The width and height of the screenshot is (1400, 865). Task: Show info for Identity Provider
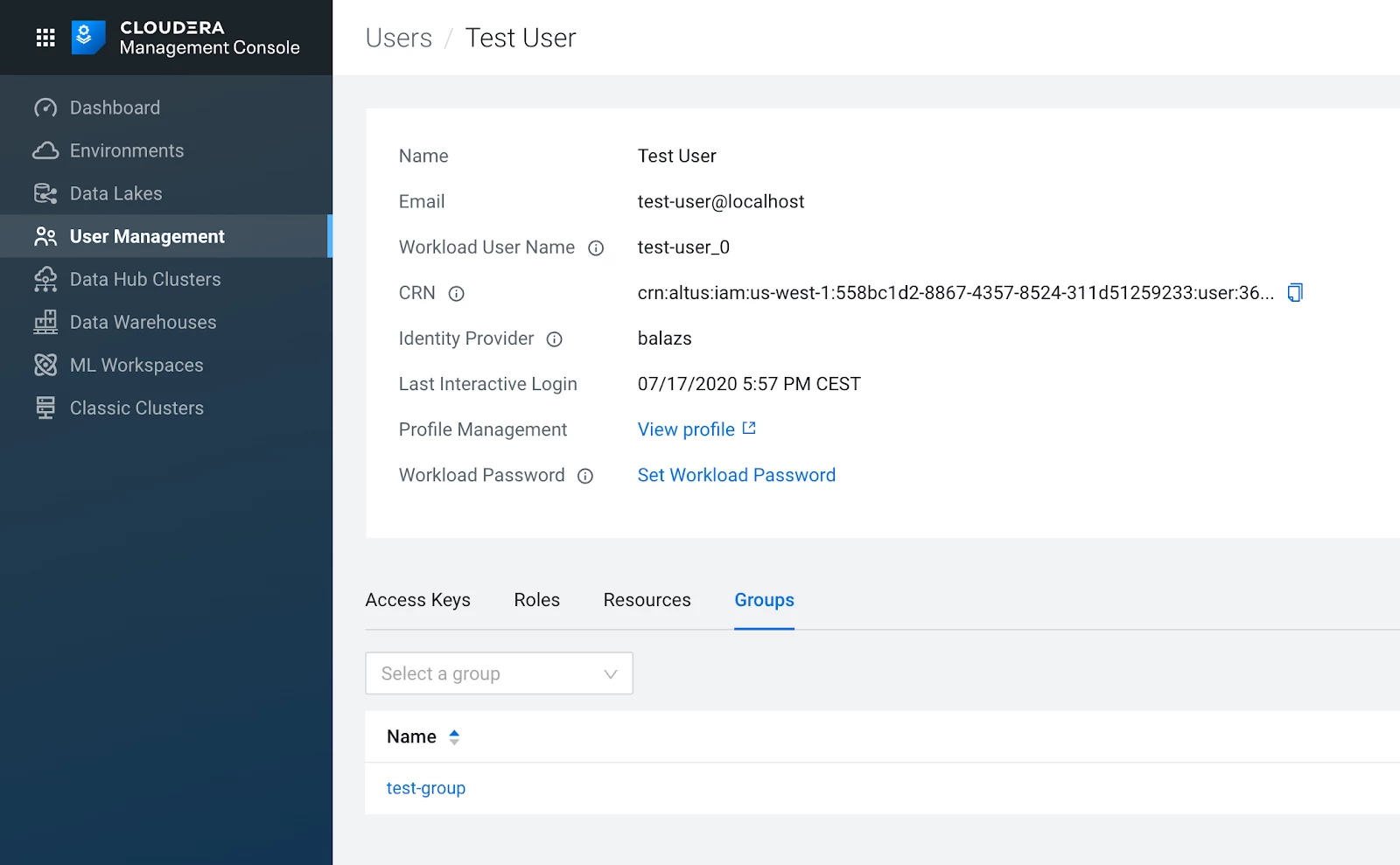[554, 339]
